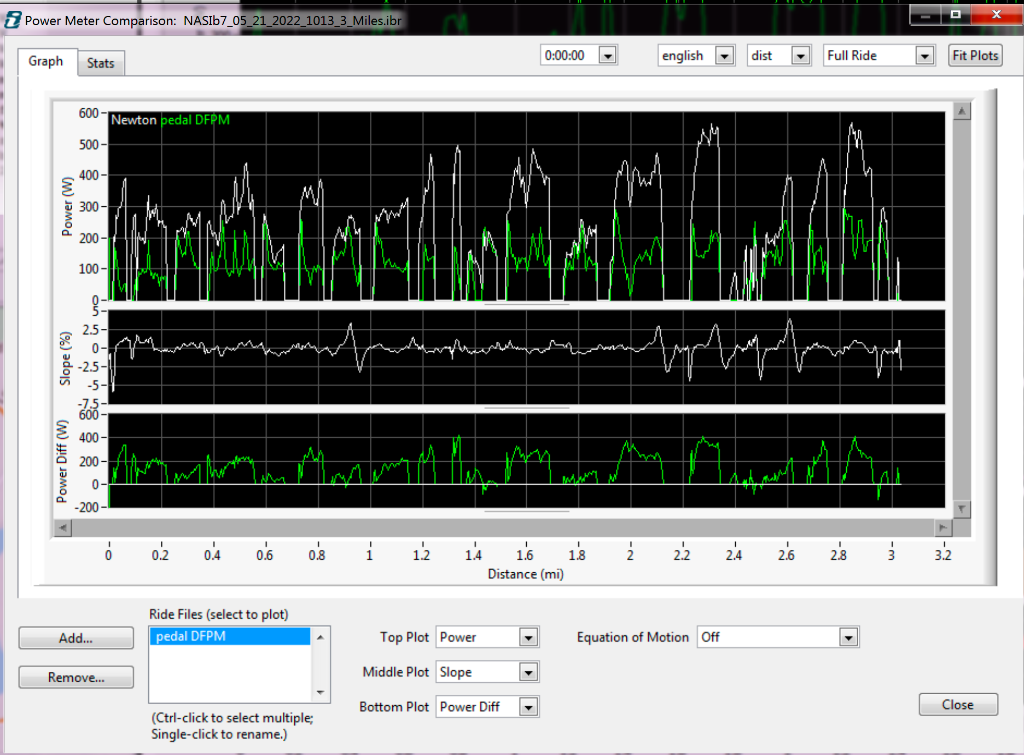Click the Remove button
1024x755 pixels.
[x=75, y=677]
